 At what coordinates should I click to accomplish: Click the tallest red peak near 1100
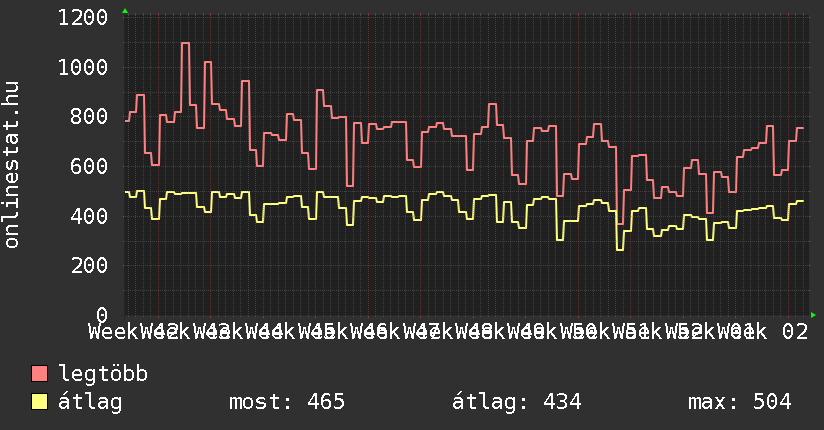(x=185, y=43)
